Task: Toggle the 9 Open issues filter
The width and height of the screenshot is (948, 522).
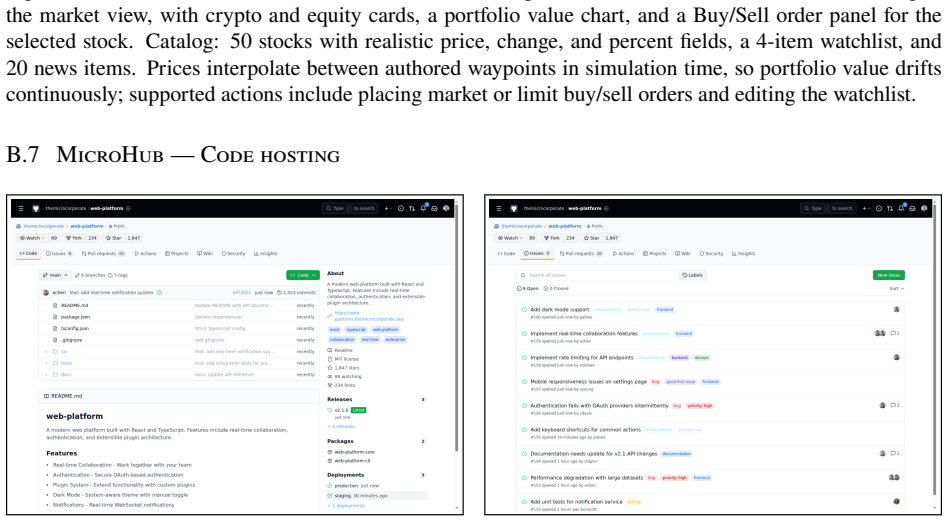Action: [x=528, y=289]
